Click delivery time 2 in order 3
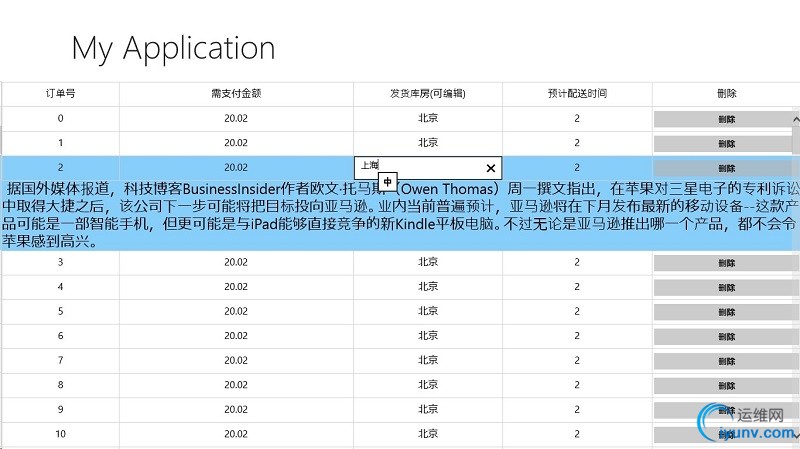800x449 pixels. click(577, 262)
